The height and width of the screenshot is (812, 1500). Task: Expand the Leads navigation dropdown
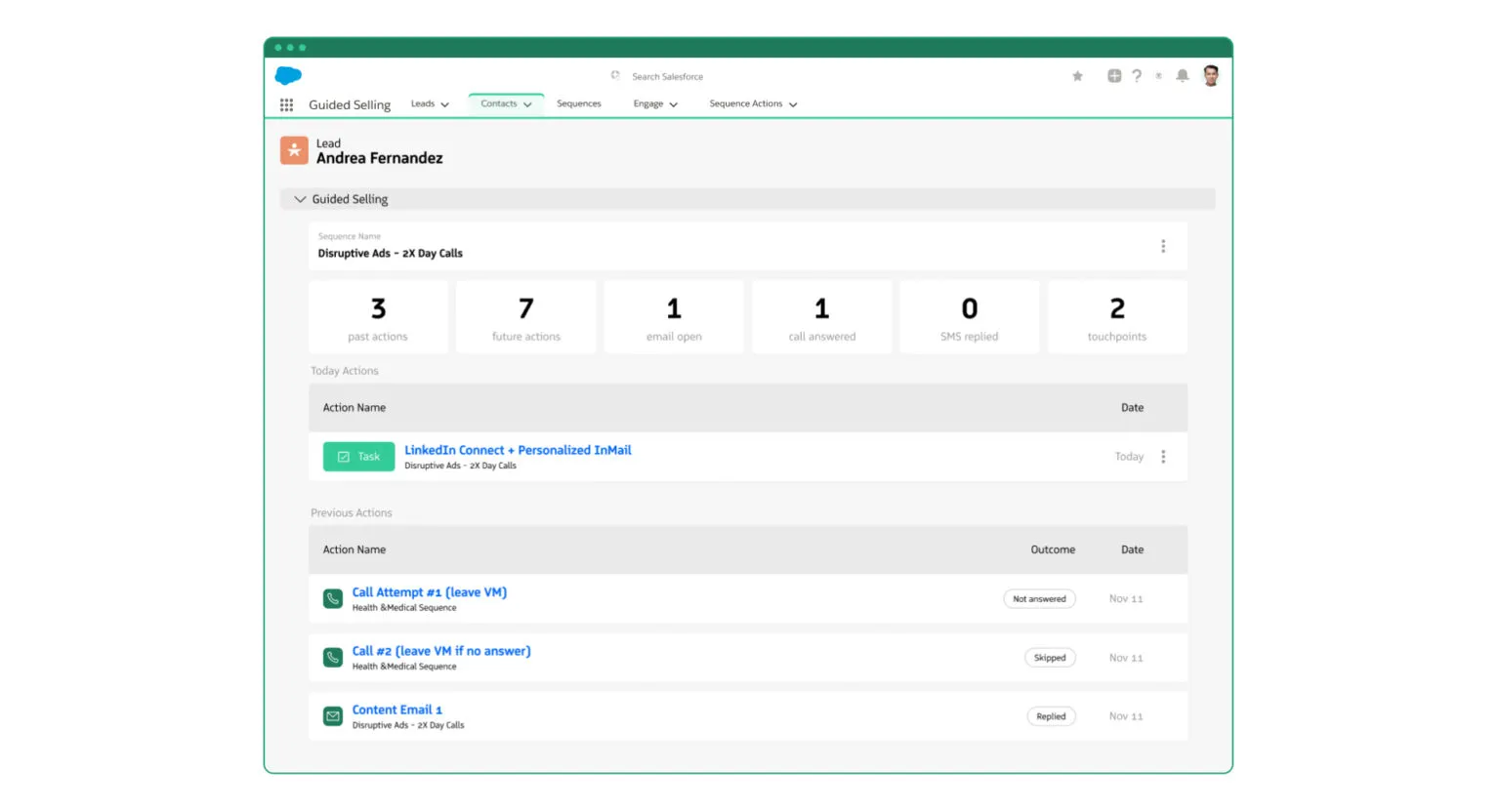coord(444,104)
